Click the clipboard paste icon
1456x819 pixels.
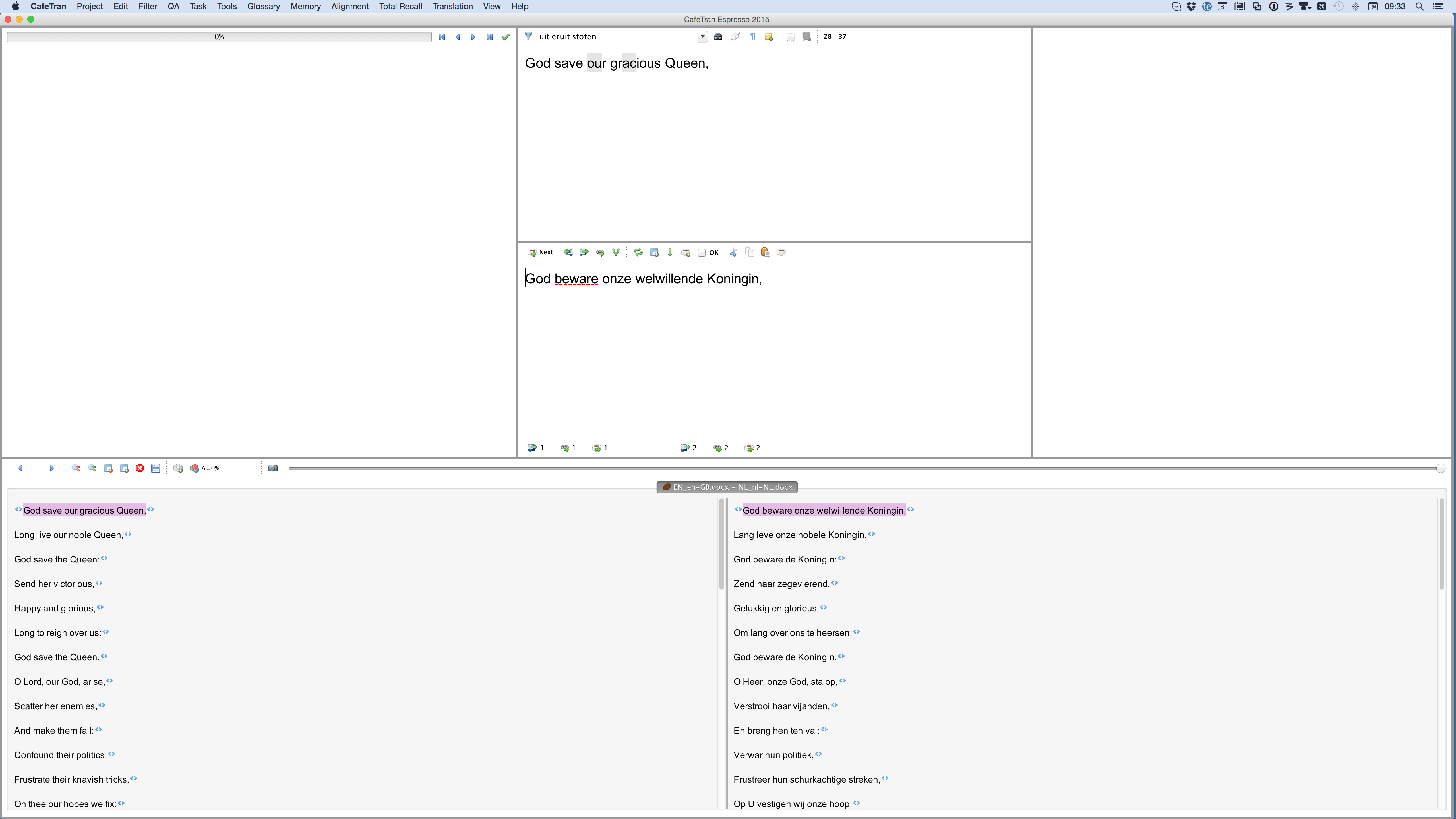click(765, 252)
